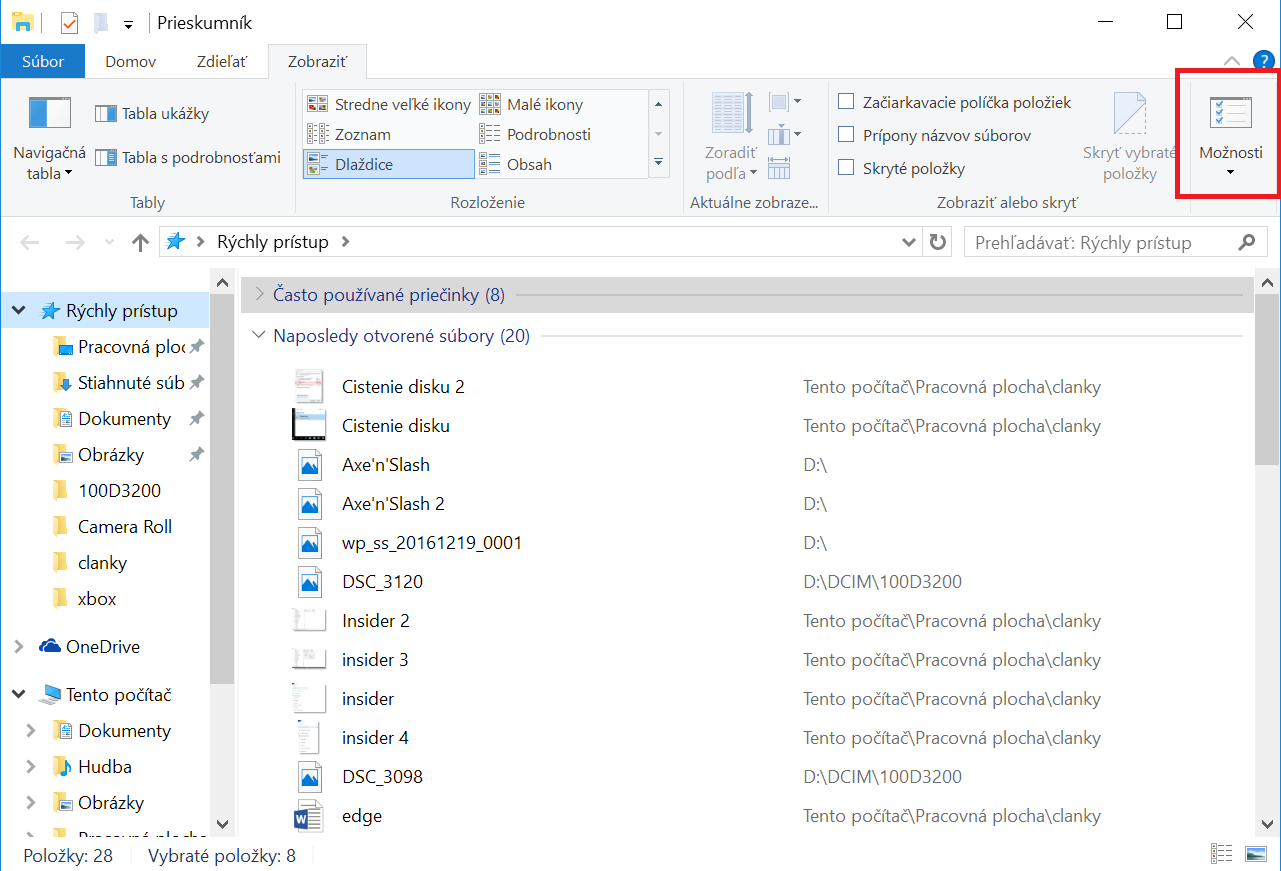The width and height of the screenshot is (1281, 871).
Task: Open the 100D3200 folder in Quick access
Action: pos(119,491)
